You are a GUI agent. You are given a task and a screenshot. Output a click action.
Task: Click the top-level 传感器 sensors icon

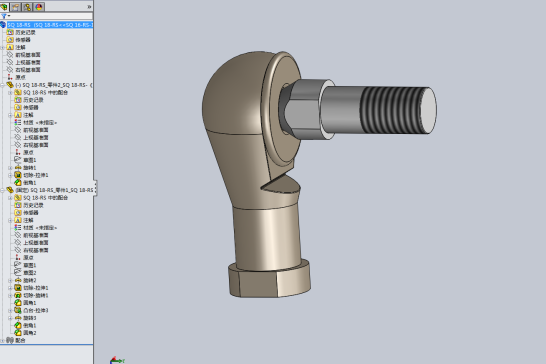click(10, 40)
